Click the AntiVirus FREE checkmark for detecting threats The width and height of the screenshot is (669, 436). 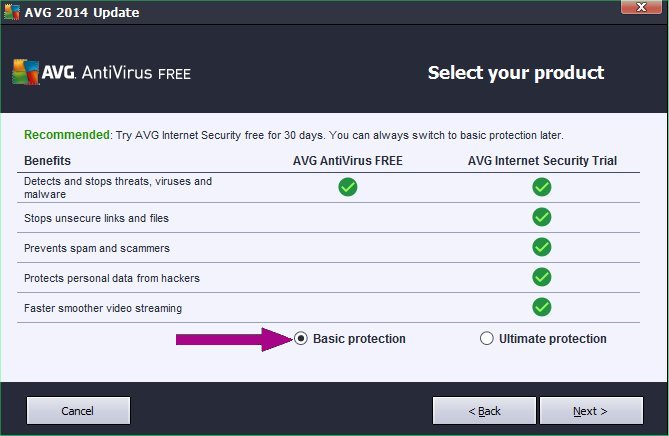[348, 187]
